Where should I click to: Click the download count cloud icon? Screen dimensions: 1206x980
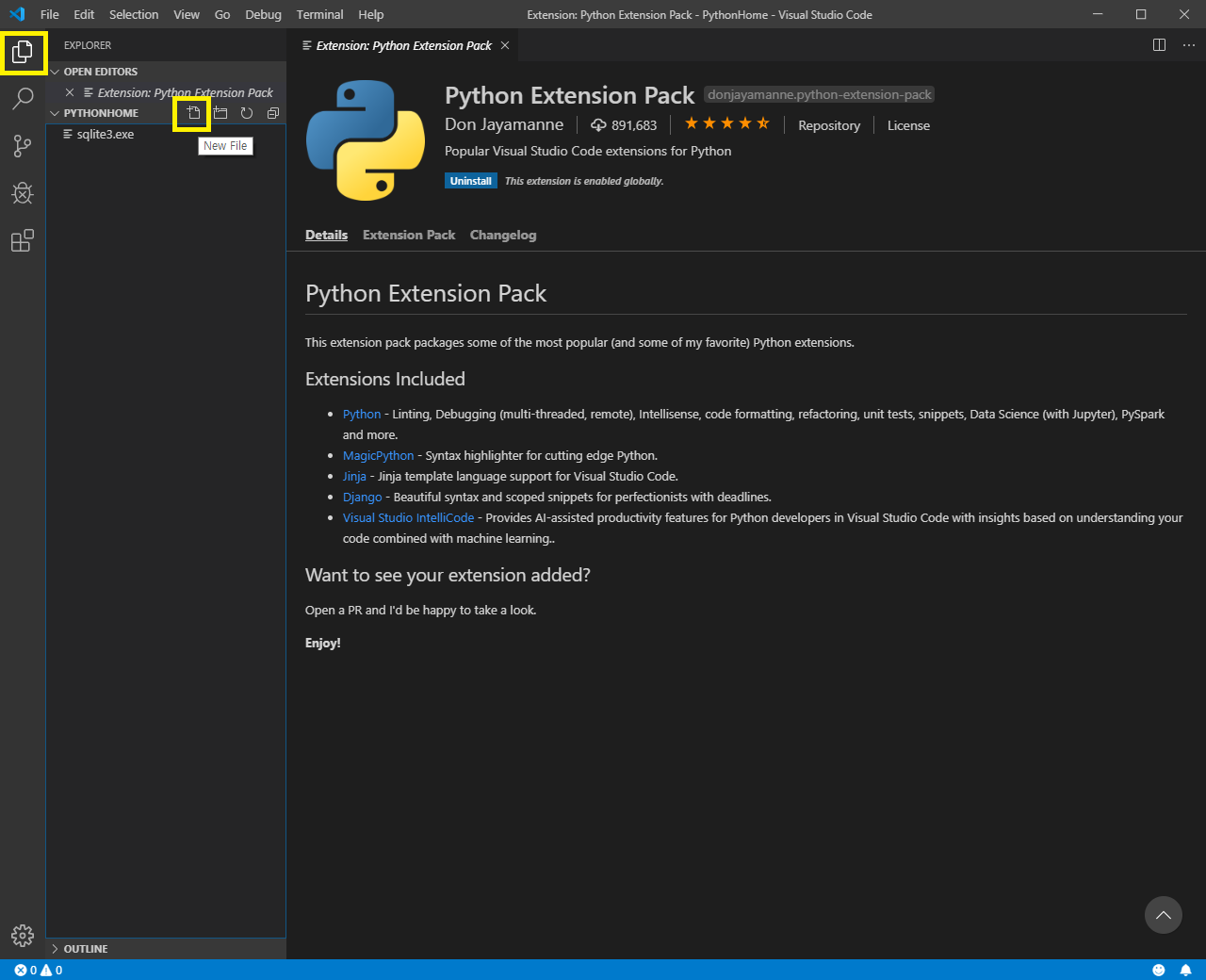tap(598, 125)
